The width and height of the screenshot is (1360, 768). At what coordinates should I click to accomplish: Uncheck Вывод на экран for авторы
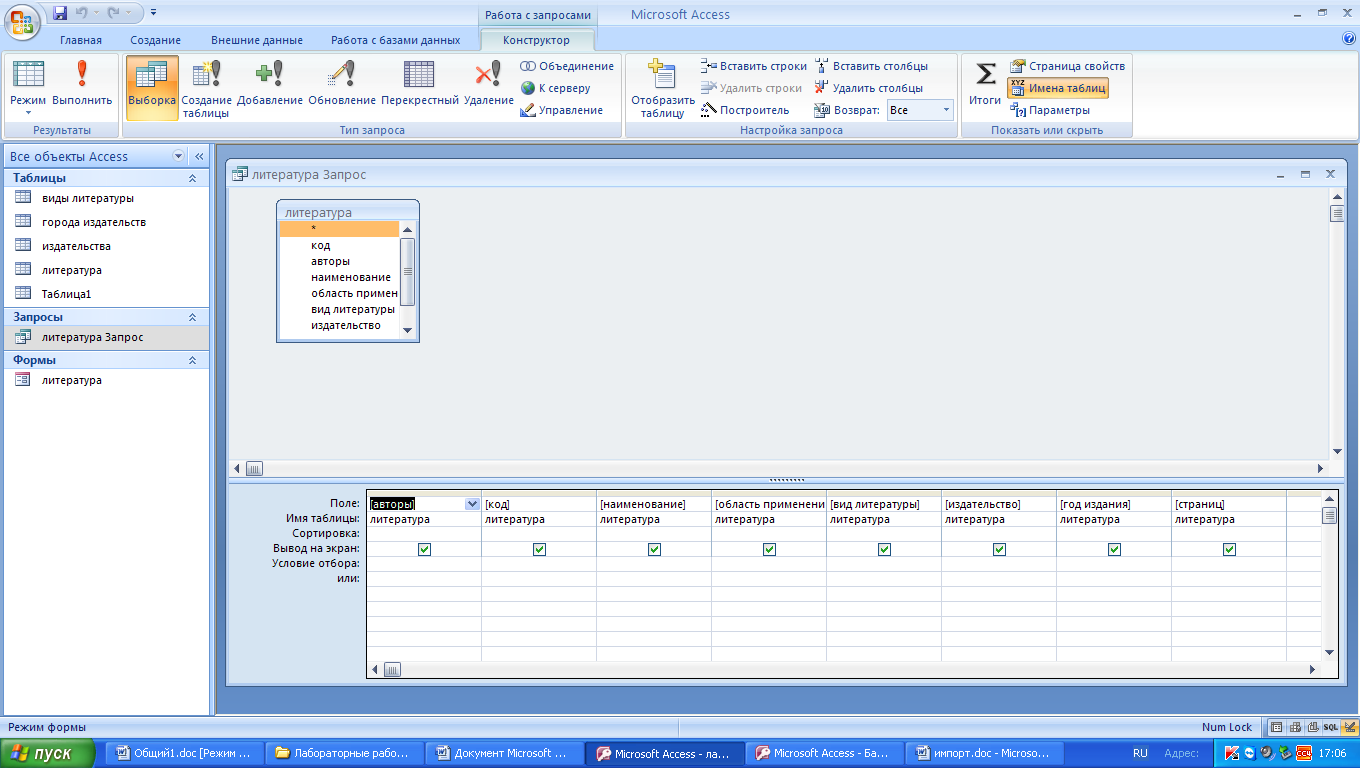424,549
